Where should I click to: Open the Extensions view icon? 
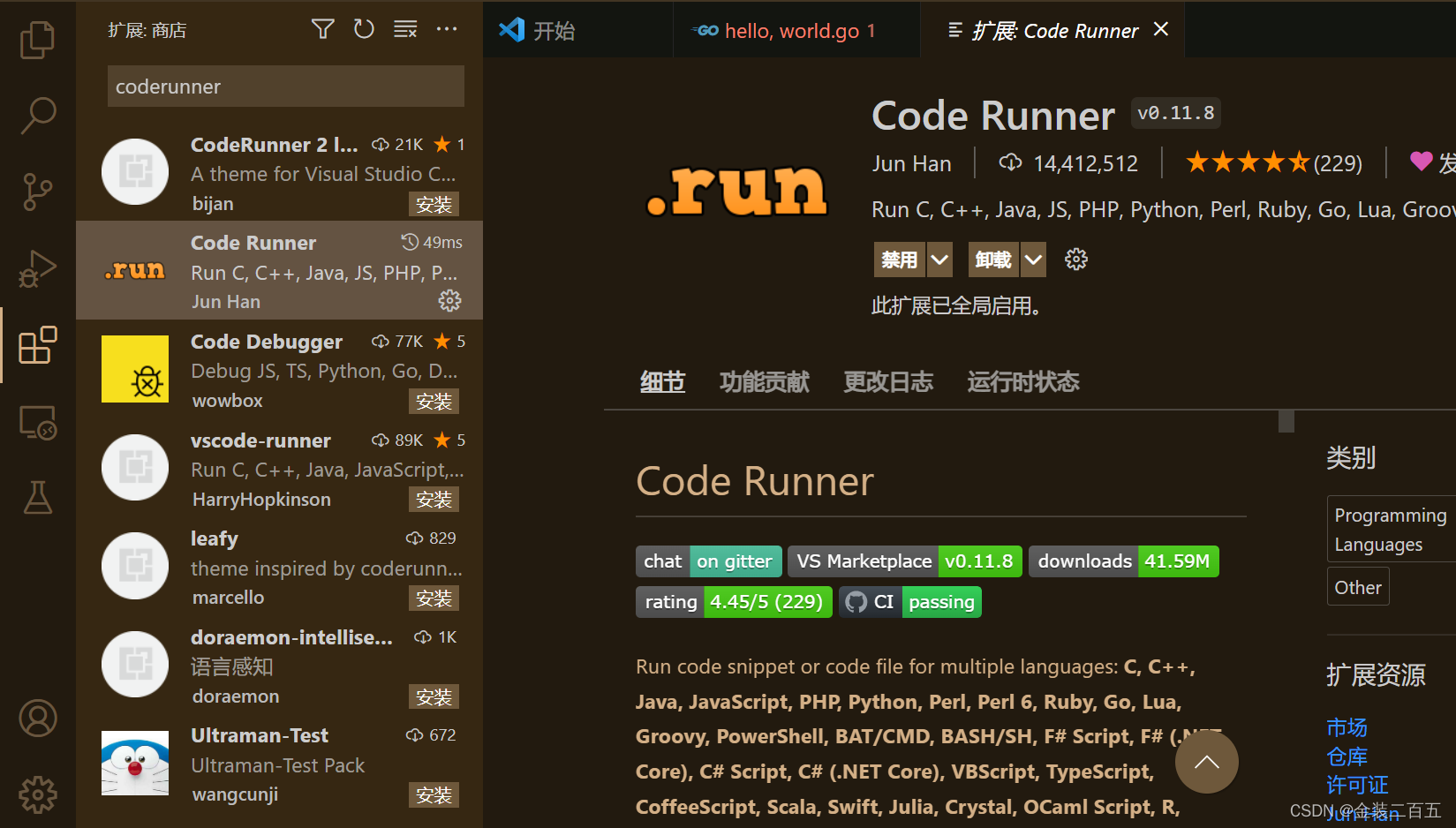[x=37, y=345]
